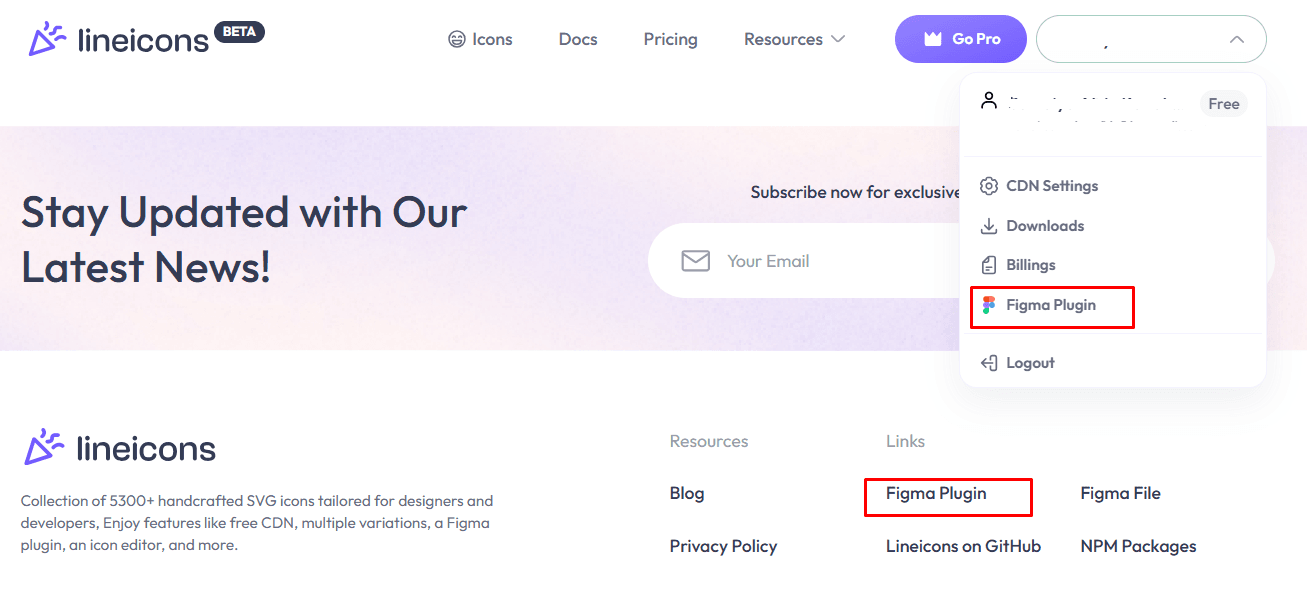Open the Figma Plugin footer link
The image size is (1307, 590).
click(936, 493)
